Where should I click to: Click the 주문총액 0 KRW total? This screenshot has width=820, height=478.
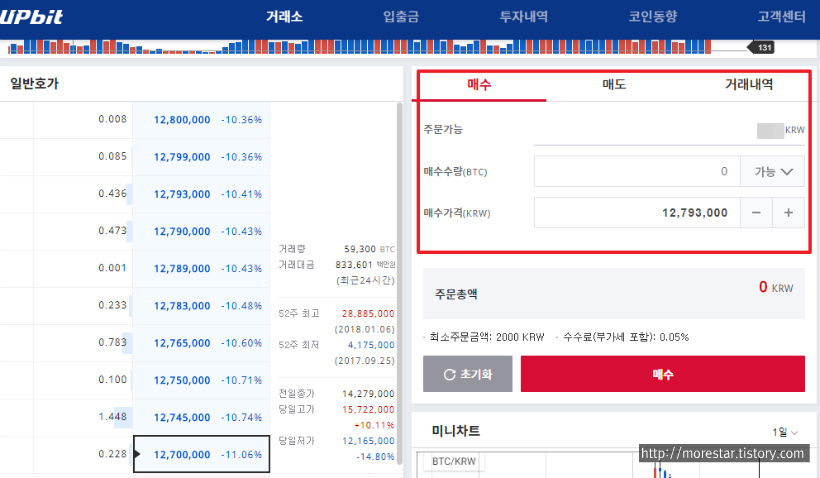(x=776, y=287)
